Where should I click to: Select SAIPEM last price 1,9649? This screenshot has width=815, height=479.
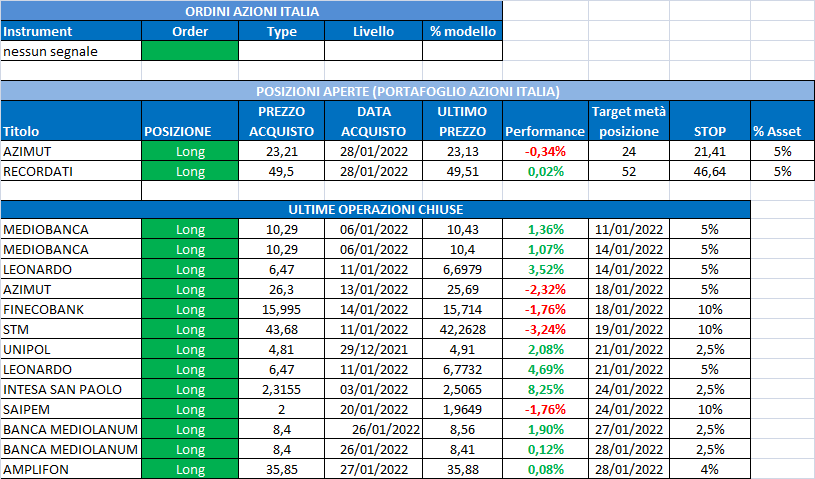click(462, 409)
